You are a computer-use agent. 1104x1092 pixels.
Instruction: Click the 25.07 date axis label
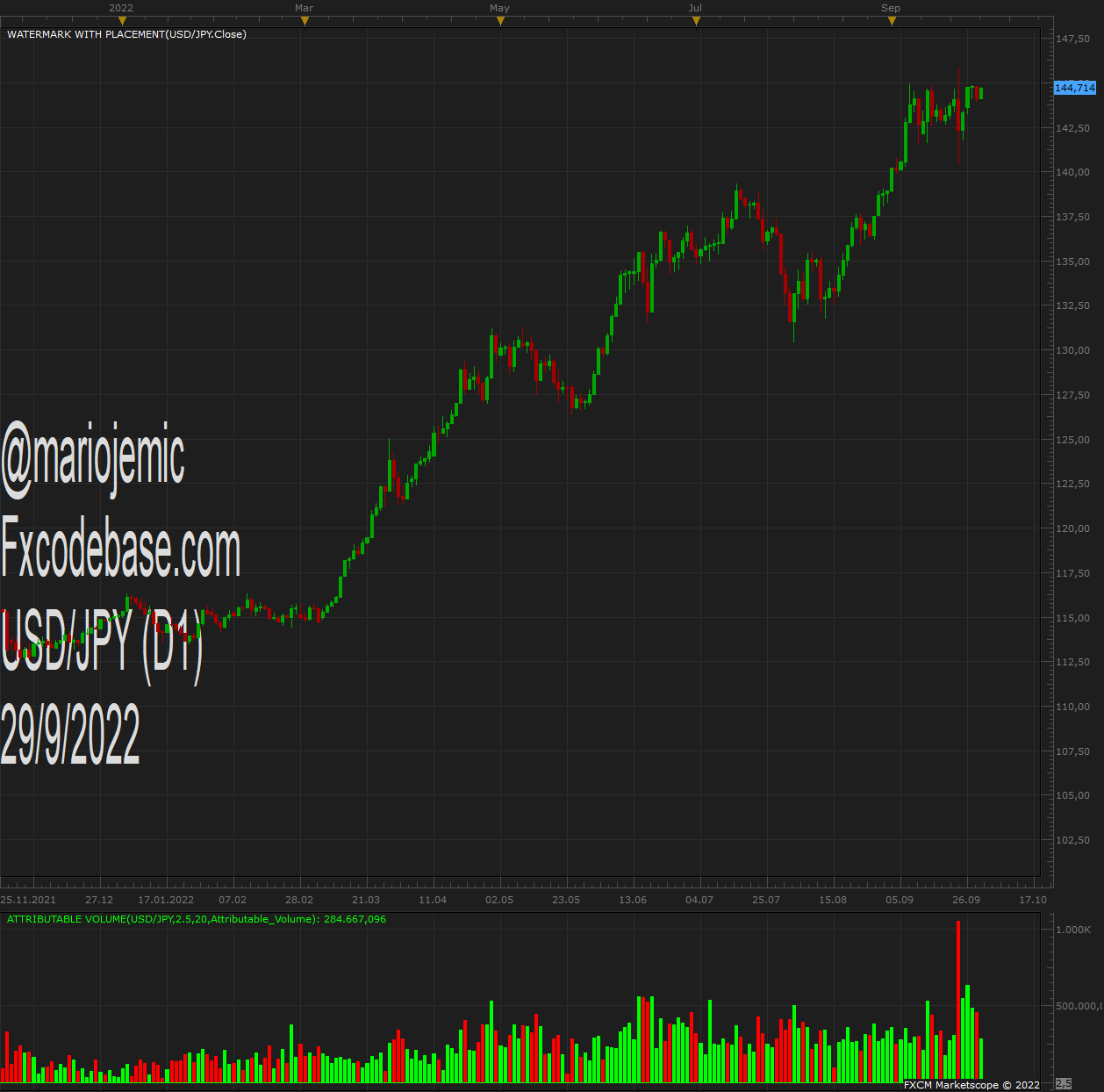click(x=766, y=900)
